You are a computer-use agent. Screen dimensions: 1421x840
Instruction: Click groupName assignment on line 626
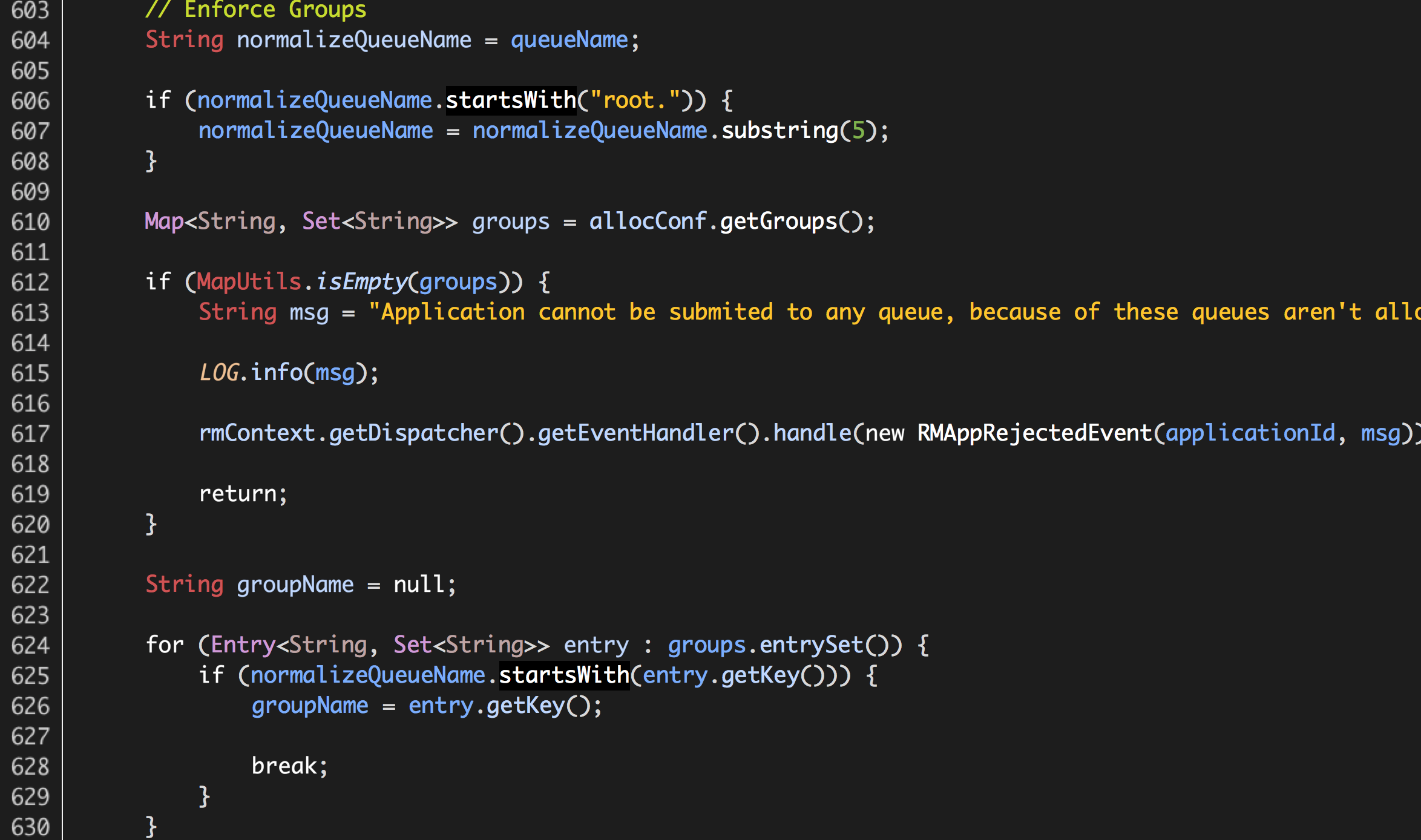[x=310, y=706]
